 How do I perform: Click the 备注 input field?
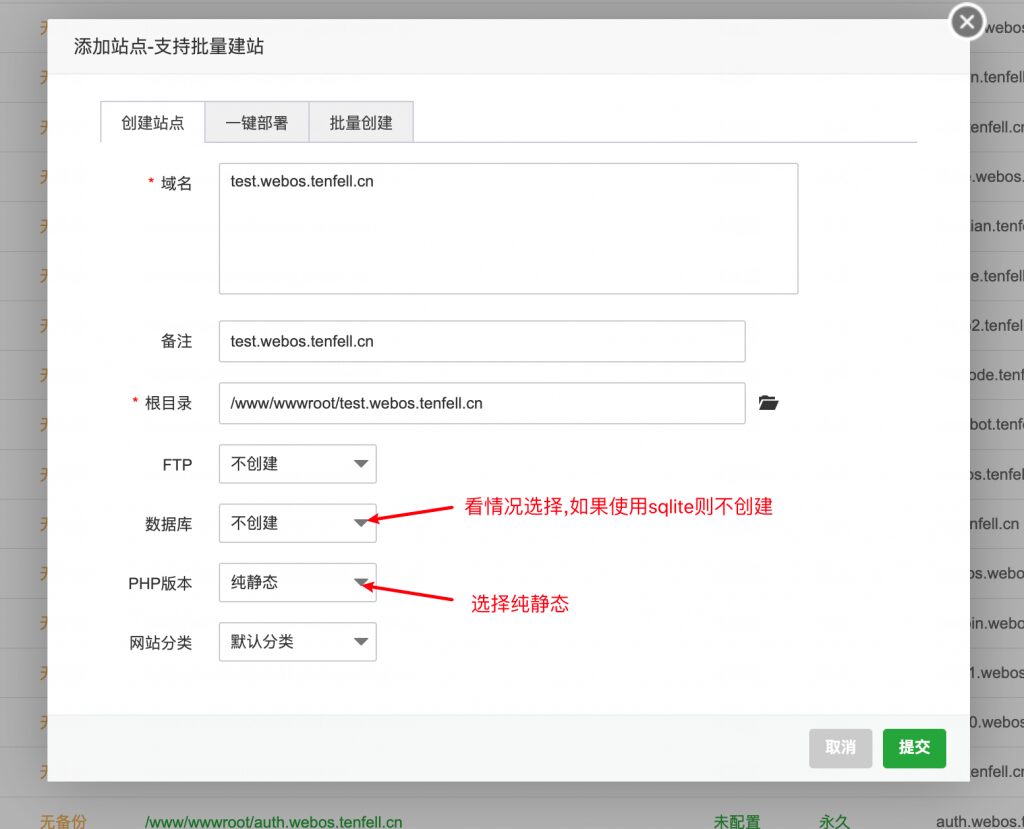(482, 341)
